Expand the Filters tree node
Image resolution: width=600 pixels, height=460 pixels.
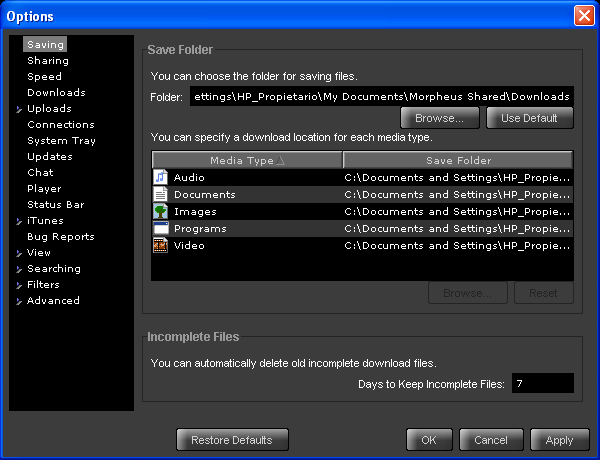coord(19,285)
